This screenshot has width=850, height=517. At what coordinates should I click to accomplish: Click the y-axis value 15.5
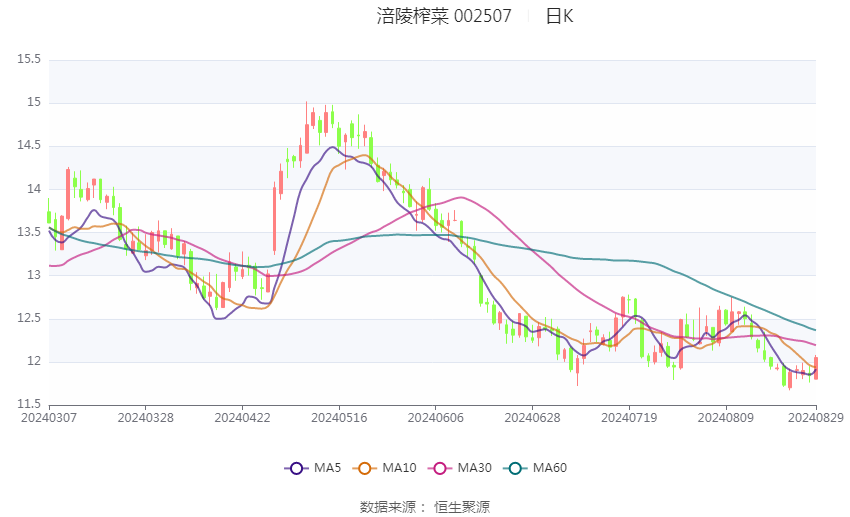pos(29,59)
